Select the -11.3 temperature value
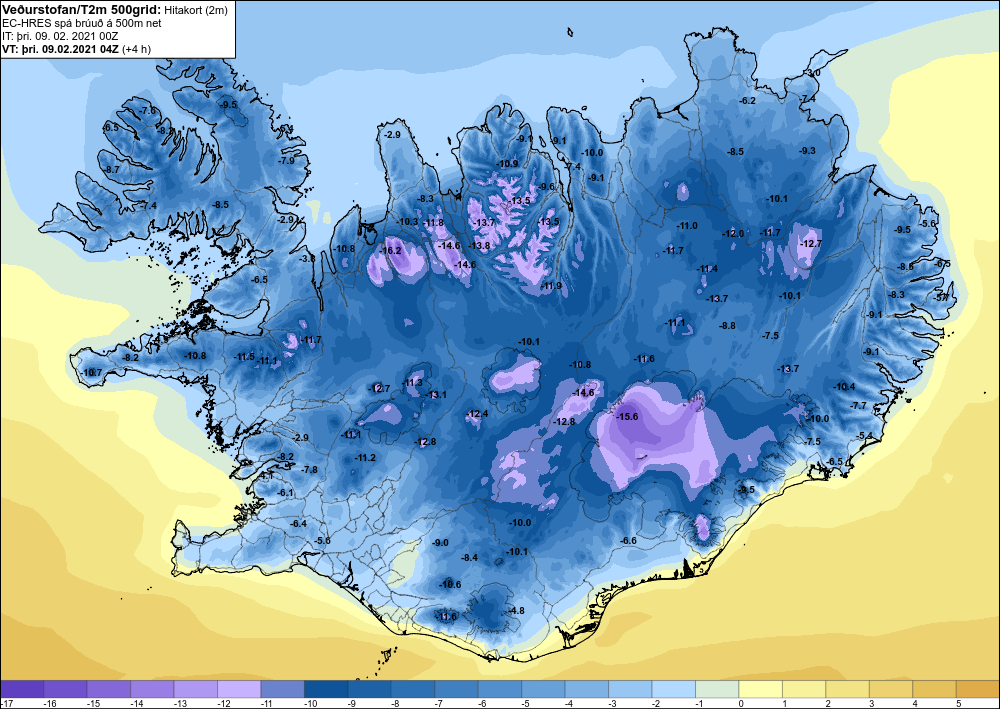This screenshot has width=1000, height=709. click(x=413, y=383)
